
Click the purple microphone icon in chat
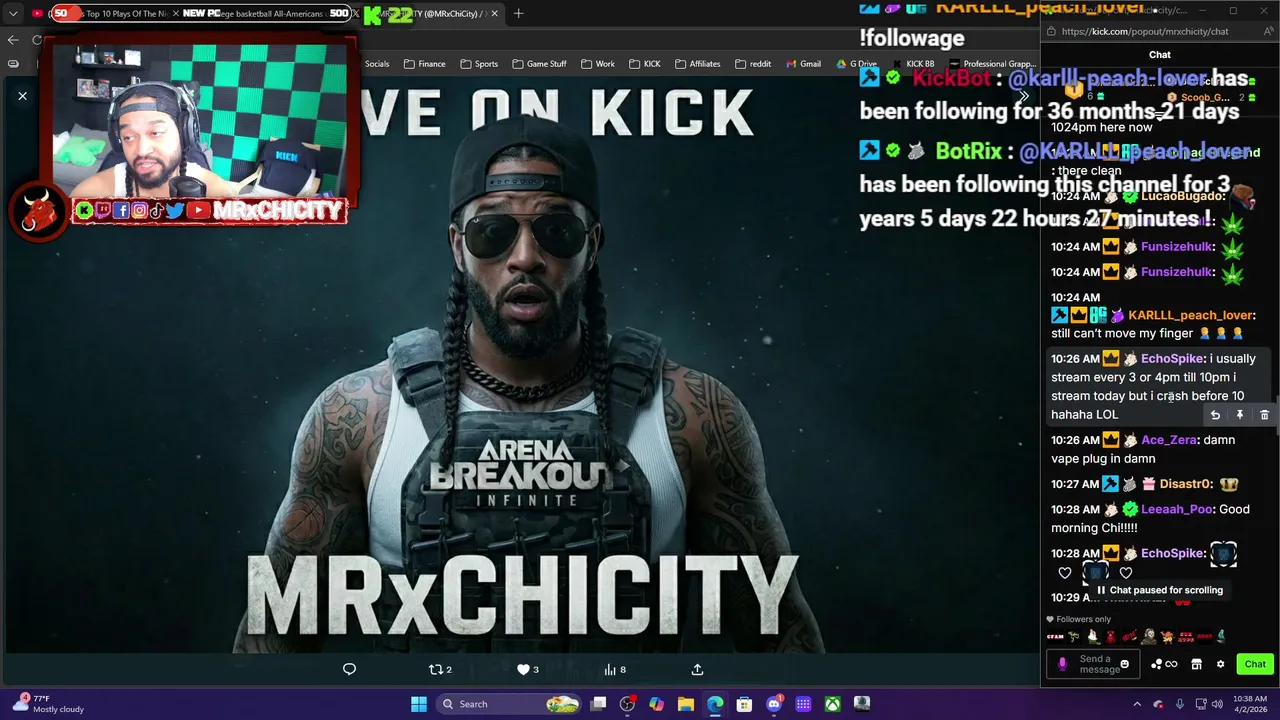click(1062, 664)
